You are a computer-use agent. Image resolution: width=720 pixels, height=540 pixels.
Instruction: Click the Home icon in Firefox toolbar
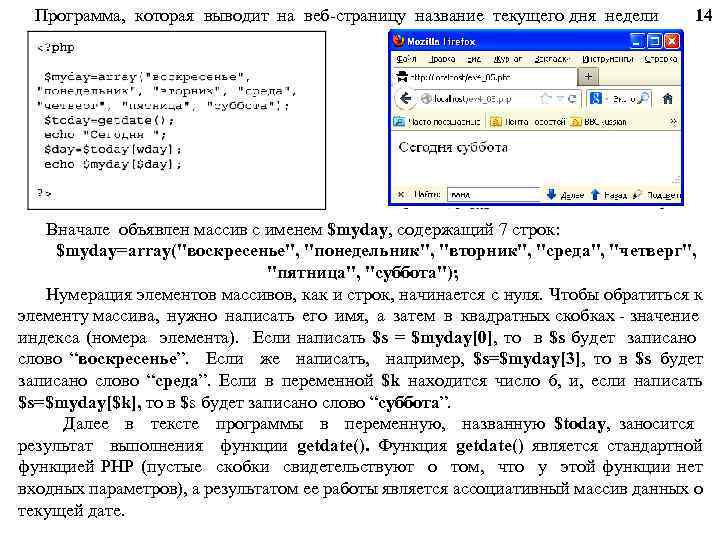668,98
